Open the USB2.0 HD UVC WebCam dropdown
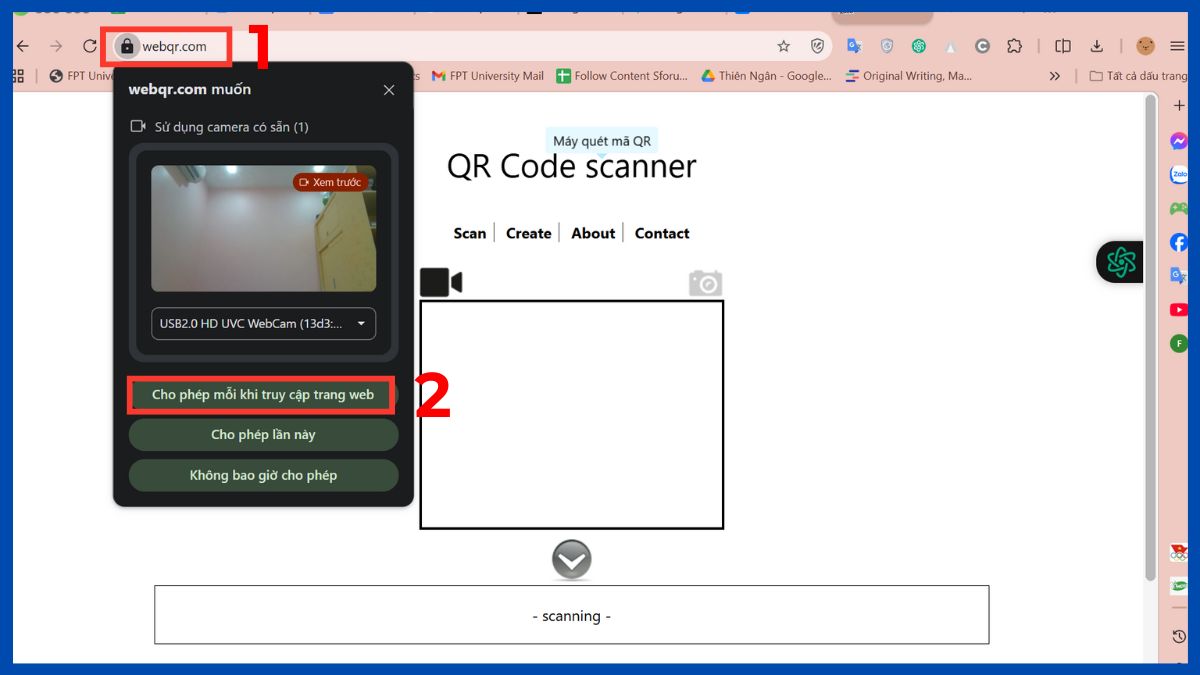Image resolution: width=1200 pixels, height=675 pixels. point(263,323)
